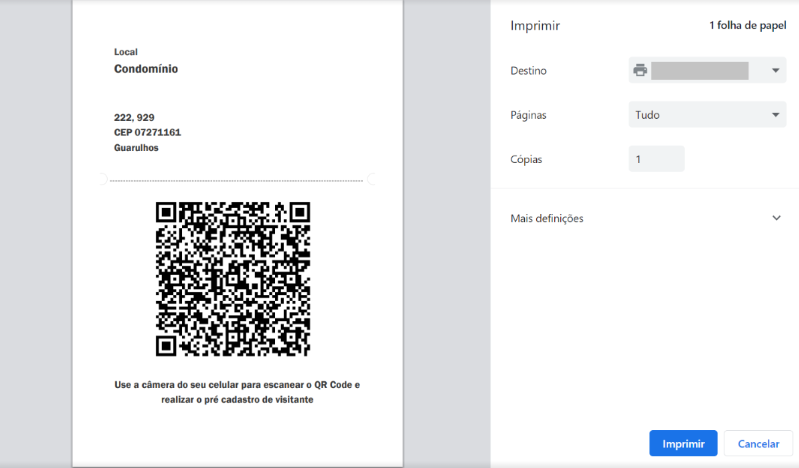Select the 'Tudo' pages option
Screen dimensions: 799x468
[648, 115]
